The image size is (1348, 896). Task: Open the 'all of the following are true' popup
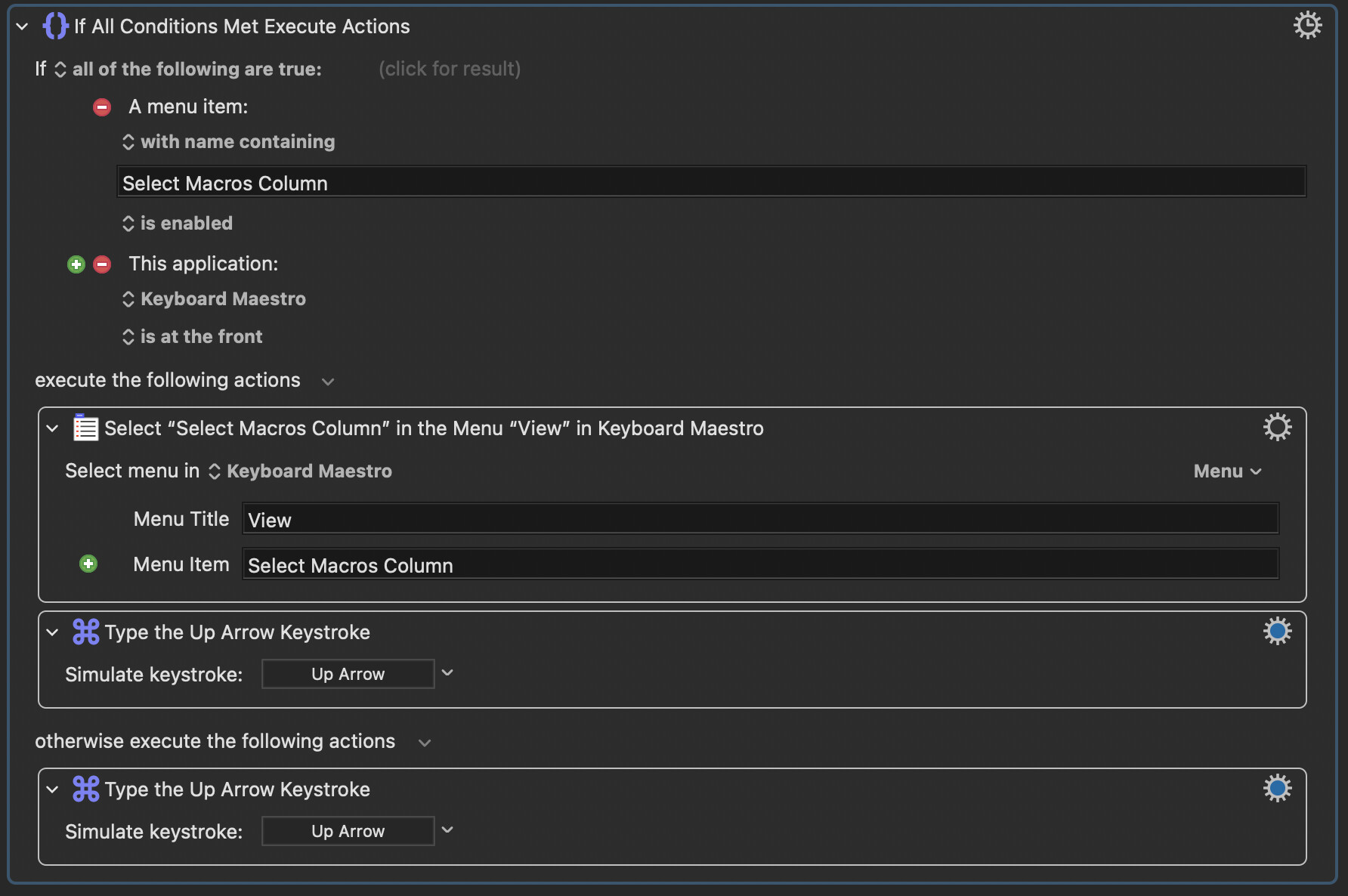tap(189, 70)
